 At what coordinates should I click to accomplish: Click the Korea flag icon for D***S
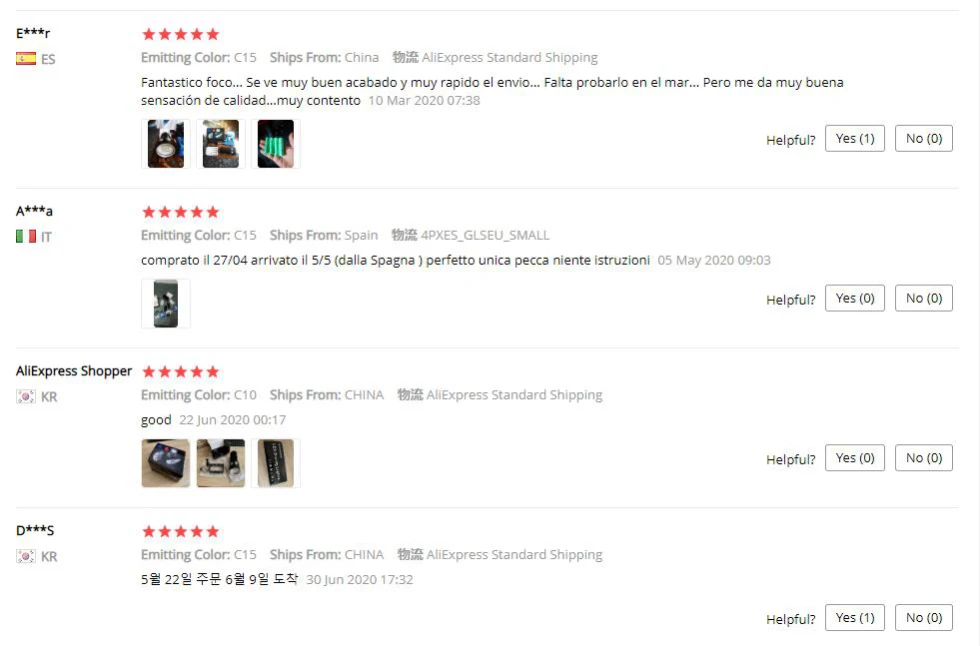[x=26, y=556]
